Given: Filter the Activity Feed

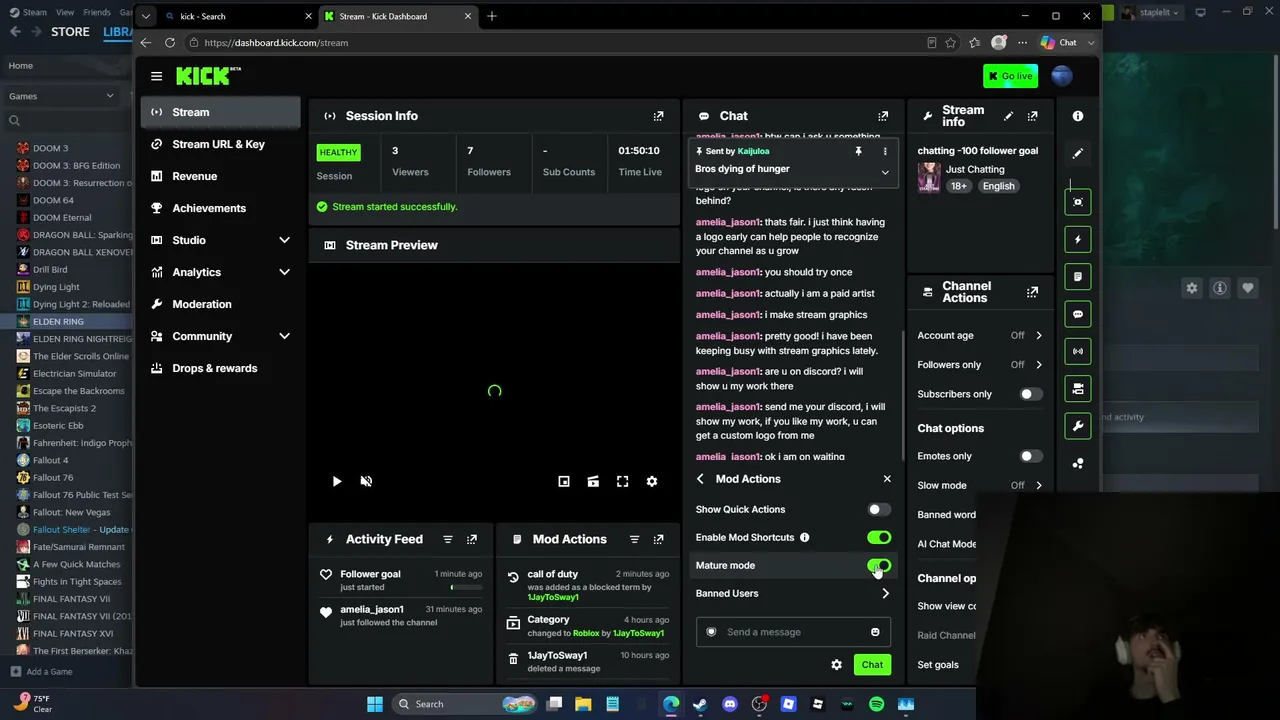Looking at the screenshot, I should tap(448, 539).
